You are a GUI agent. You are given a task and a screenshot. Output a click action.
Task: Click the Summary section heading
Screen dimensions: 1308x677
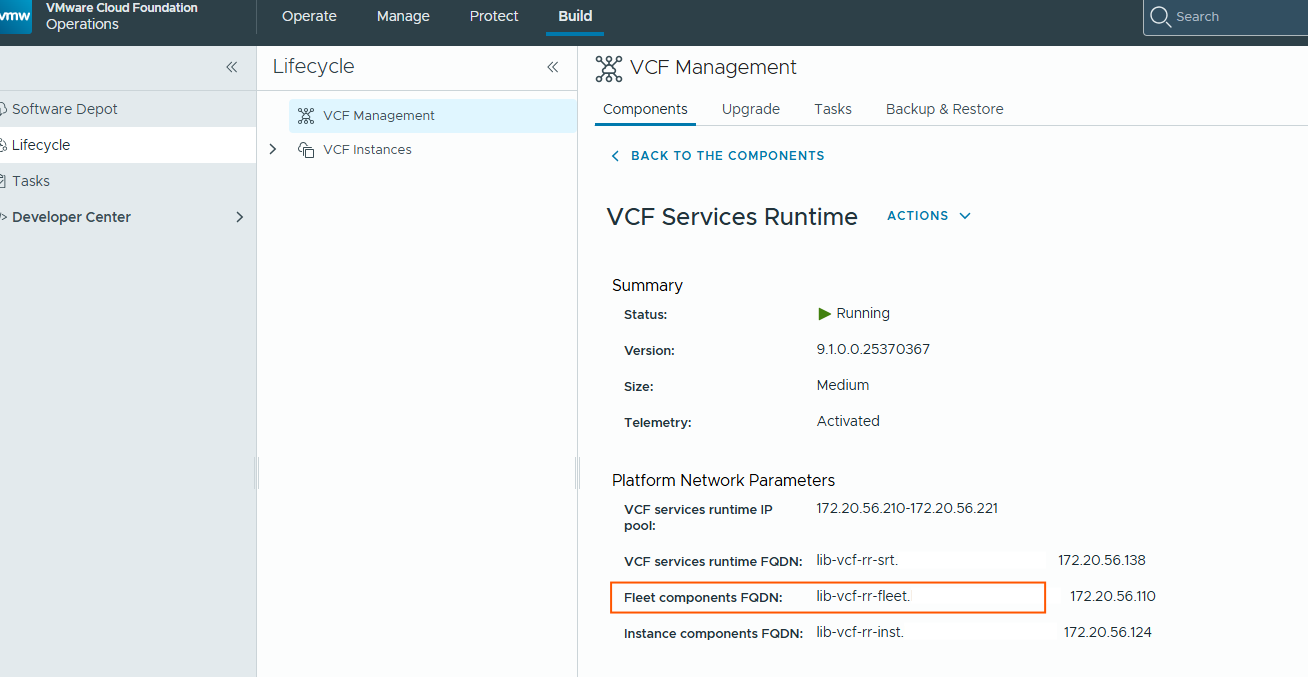647,285
